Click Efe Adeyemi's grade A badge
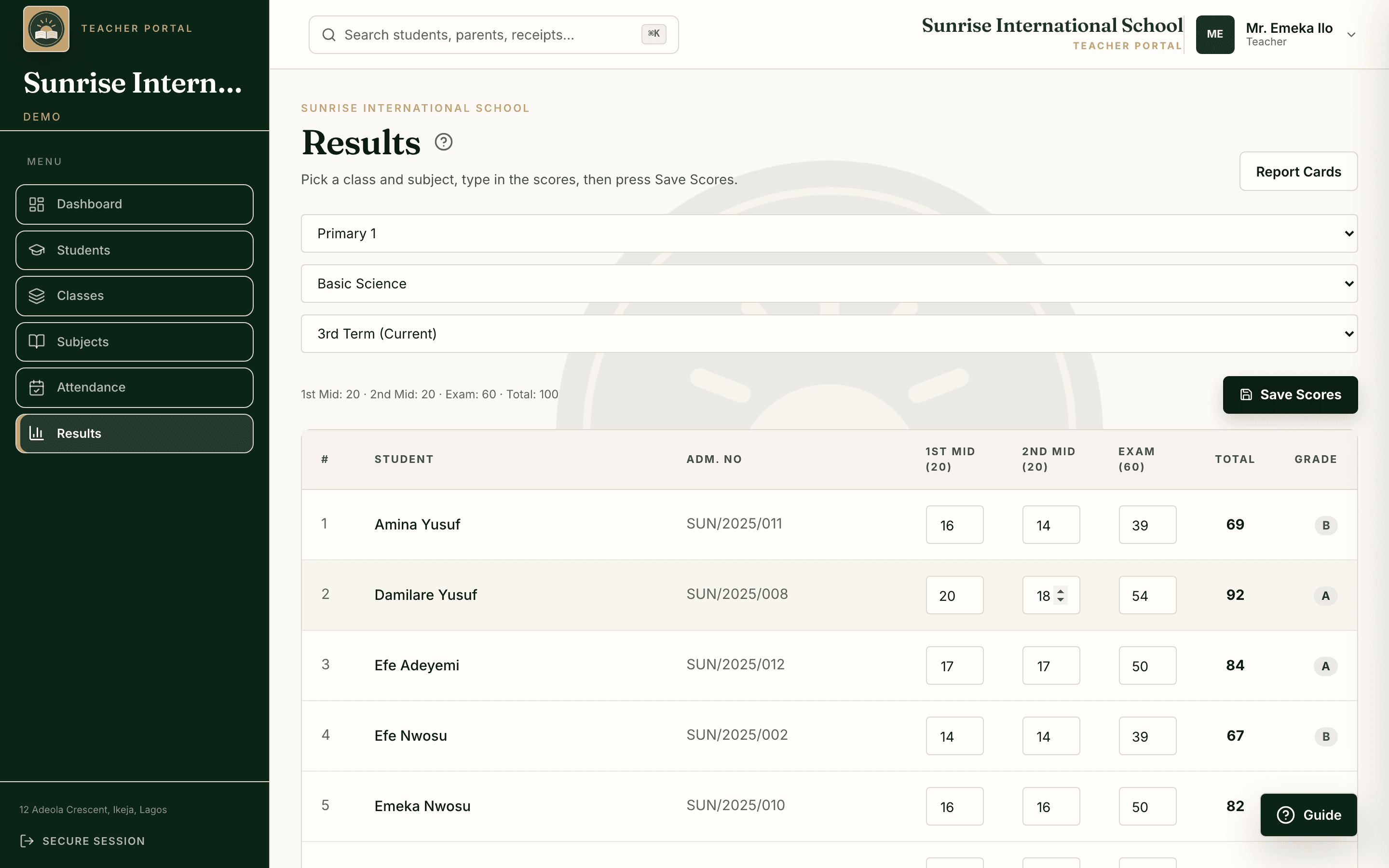The image size is (1389, 868). [1326, 666]
